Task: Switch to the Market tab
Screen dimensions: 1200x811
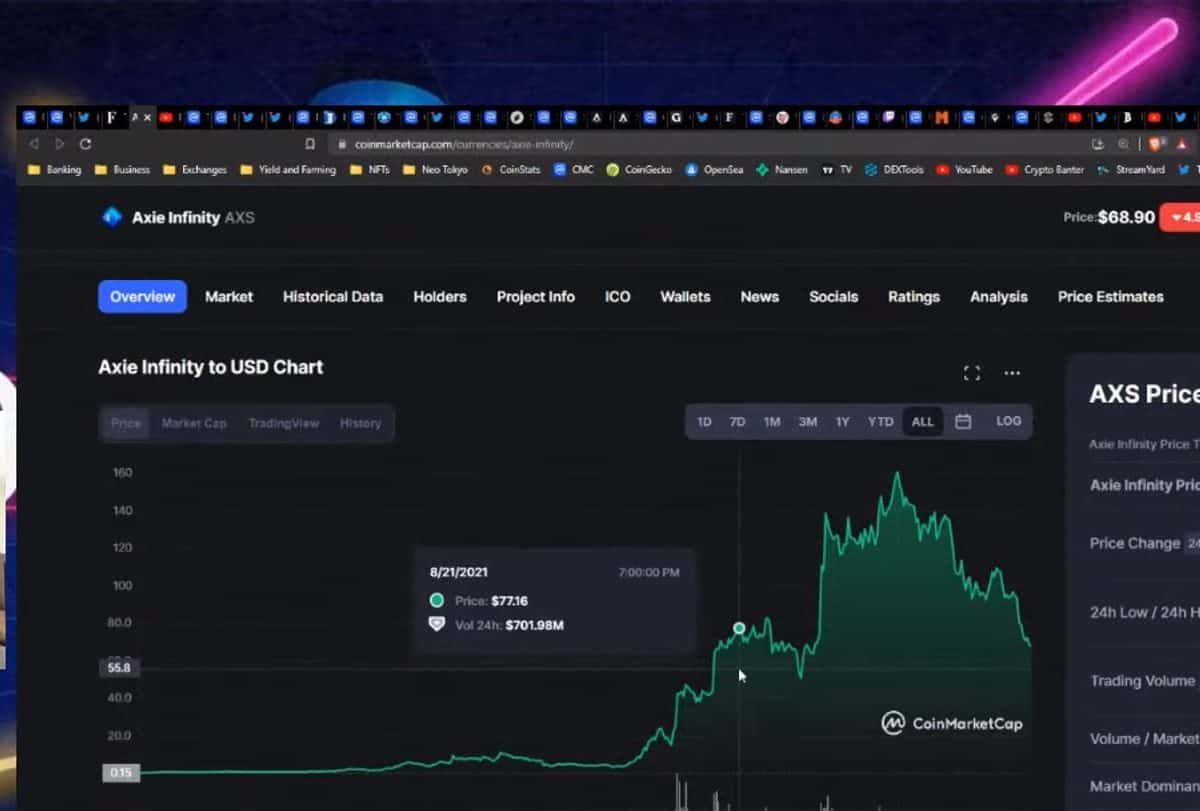Action: pos(229,296)
